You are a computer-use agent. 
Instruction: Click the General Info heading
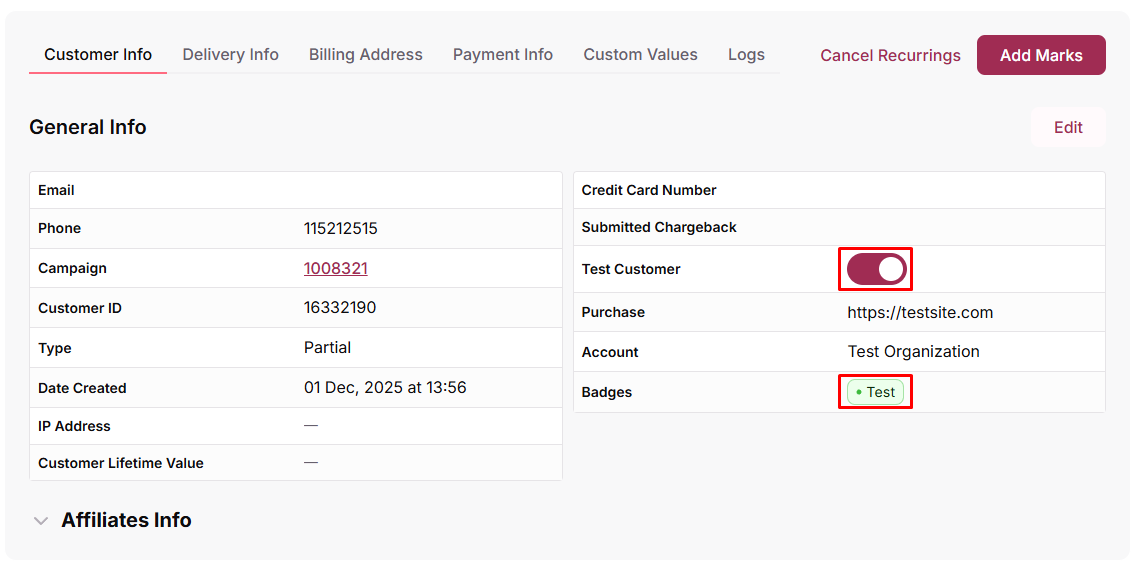(x=88, y=127)
